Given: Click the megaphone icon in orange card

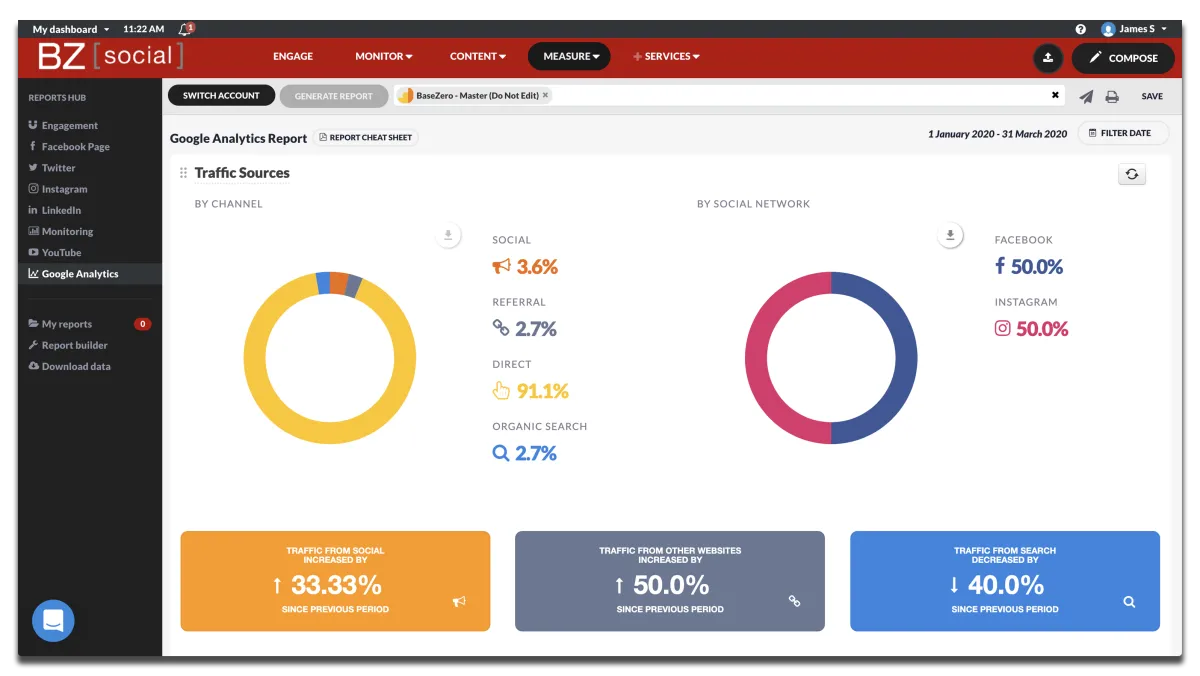Looking at the screenshot, I should coord(459,602).
